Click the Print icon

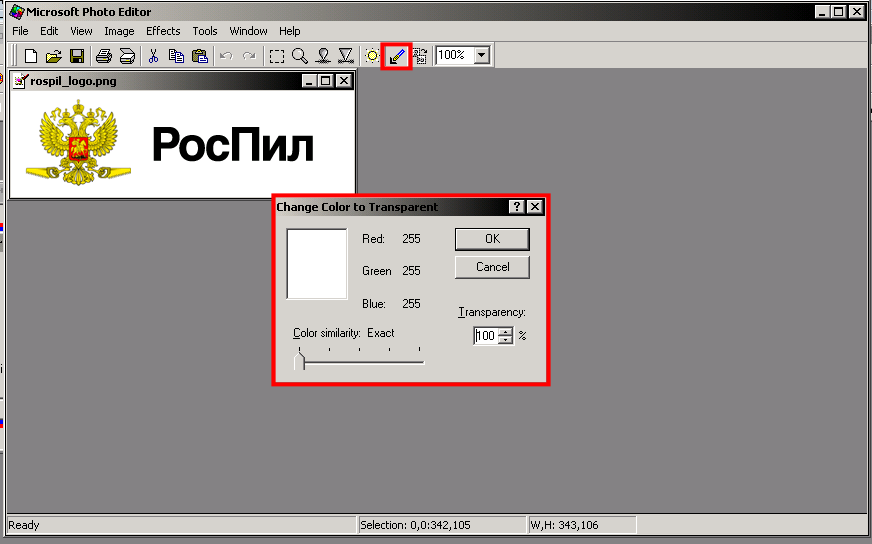click(x=103, y=56)
